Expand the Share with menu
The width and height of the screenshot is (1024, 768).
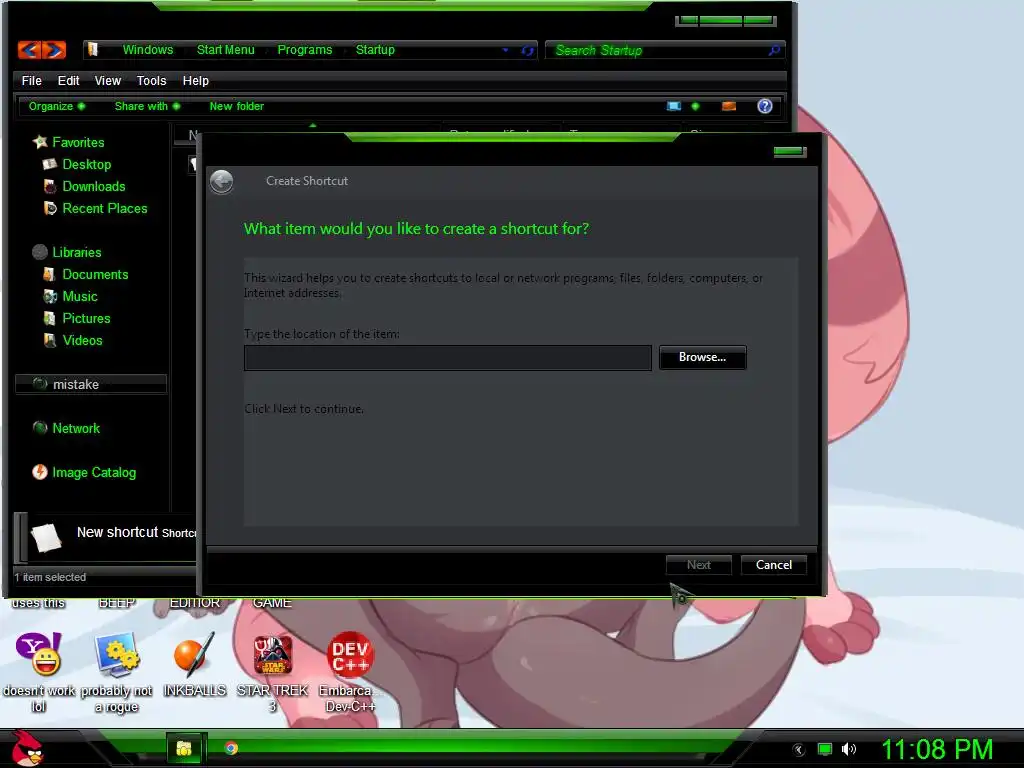point(147,106)
